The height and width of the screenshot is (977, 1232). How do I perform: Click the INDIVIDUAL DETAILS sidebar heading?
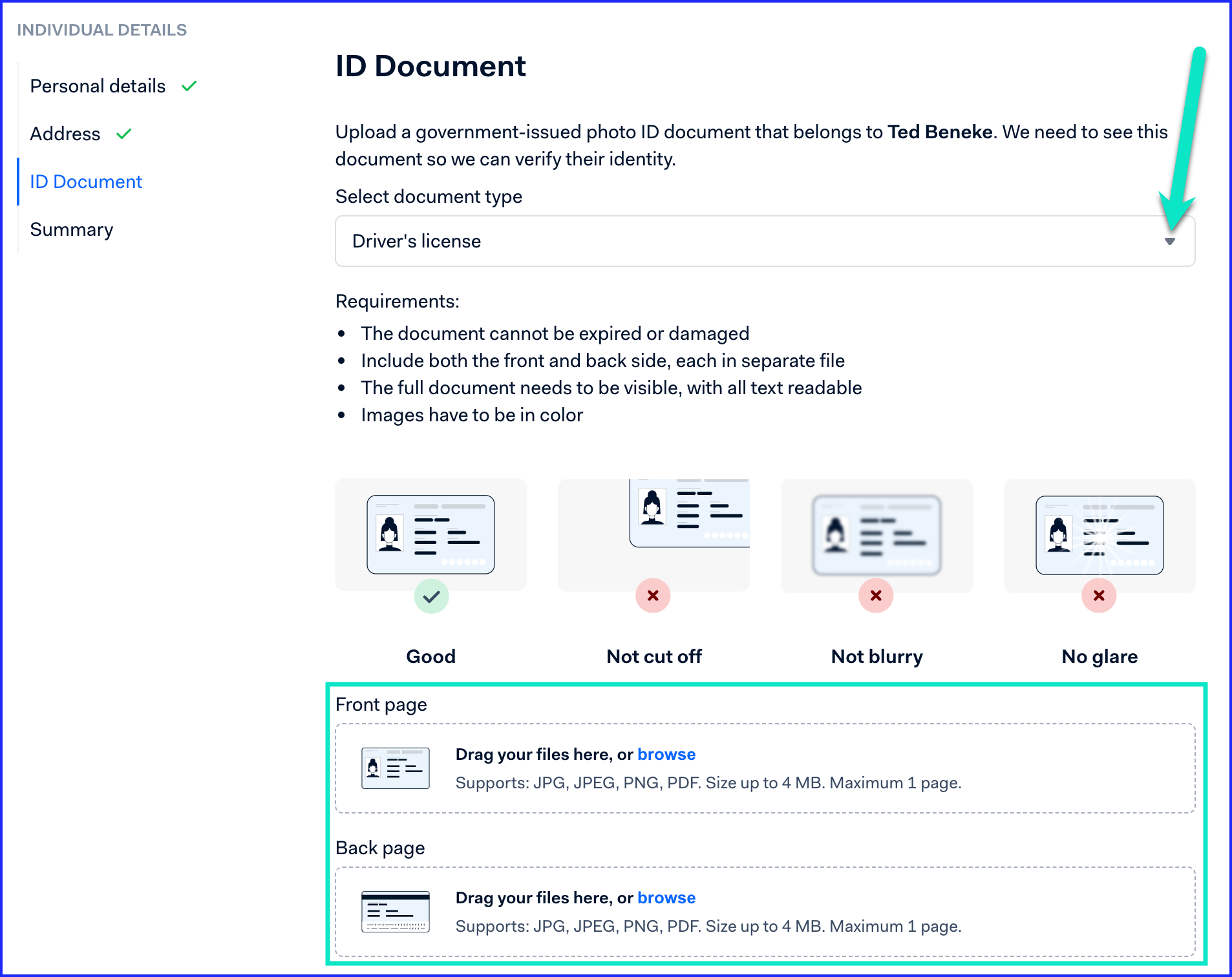[101, 30]
